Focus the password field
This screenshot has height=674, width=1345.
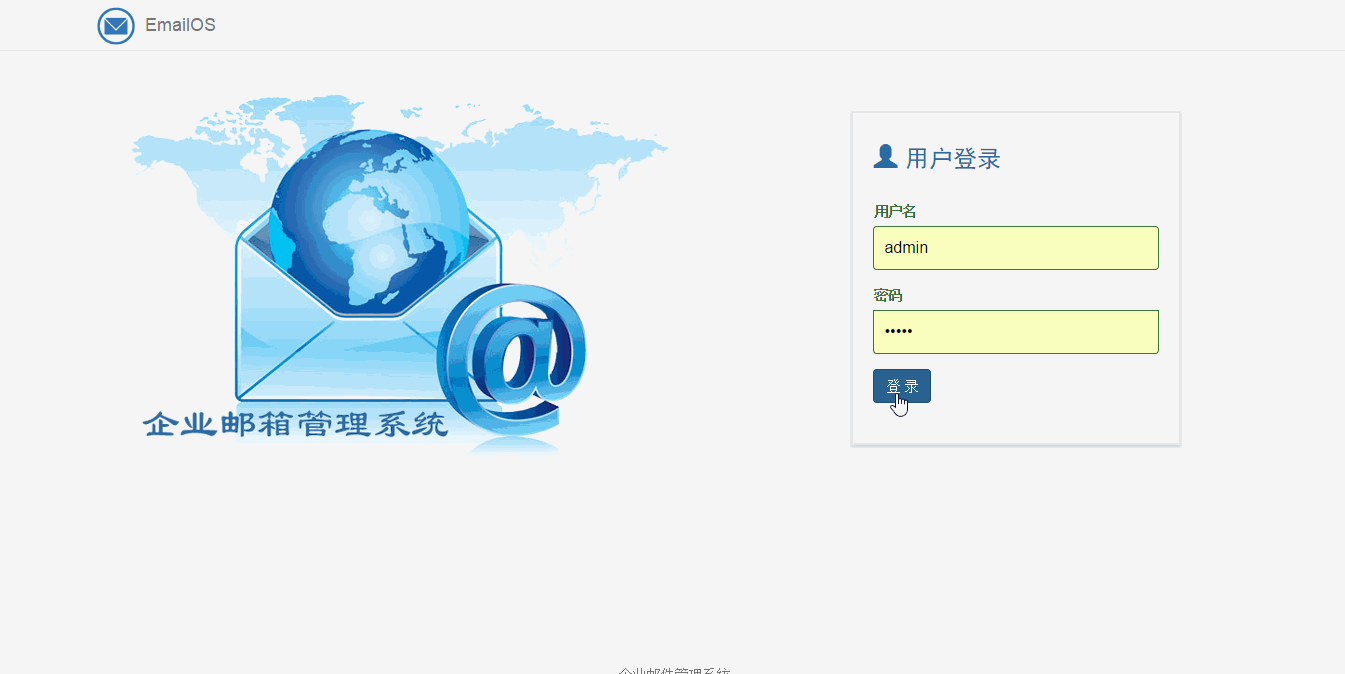click(1015, 332)
